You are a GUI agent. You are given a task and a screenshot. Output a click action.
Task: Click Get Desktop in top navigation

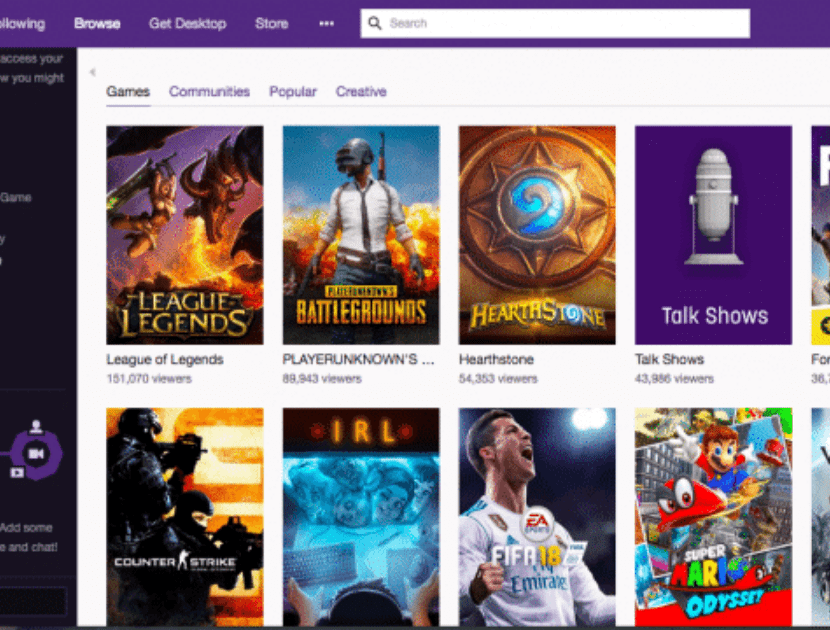[187, 23]
